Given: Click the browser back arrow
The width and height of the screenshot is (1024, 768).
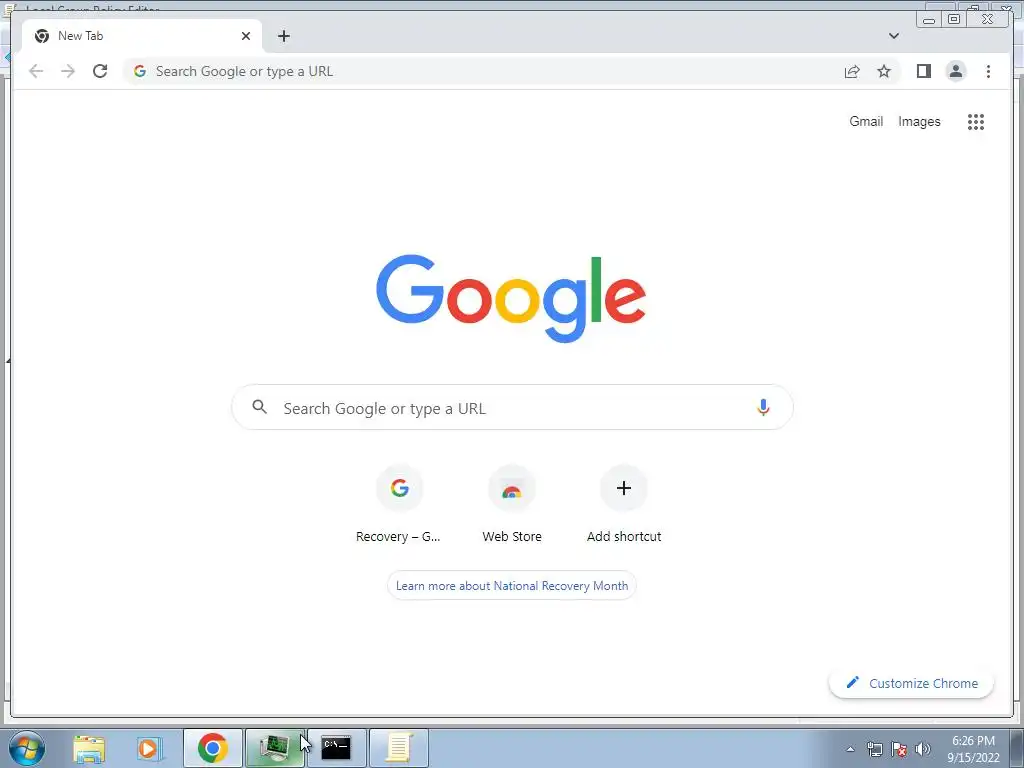Looking at the screenshot, I should coord(36,71).
